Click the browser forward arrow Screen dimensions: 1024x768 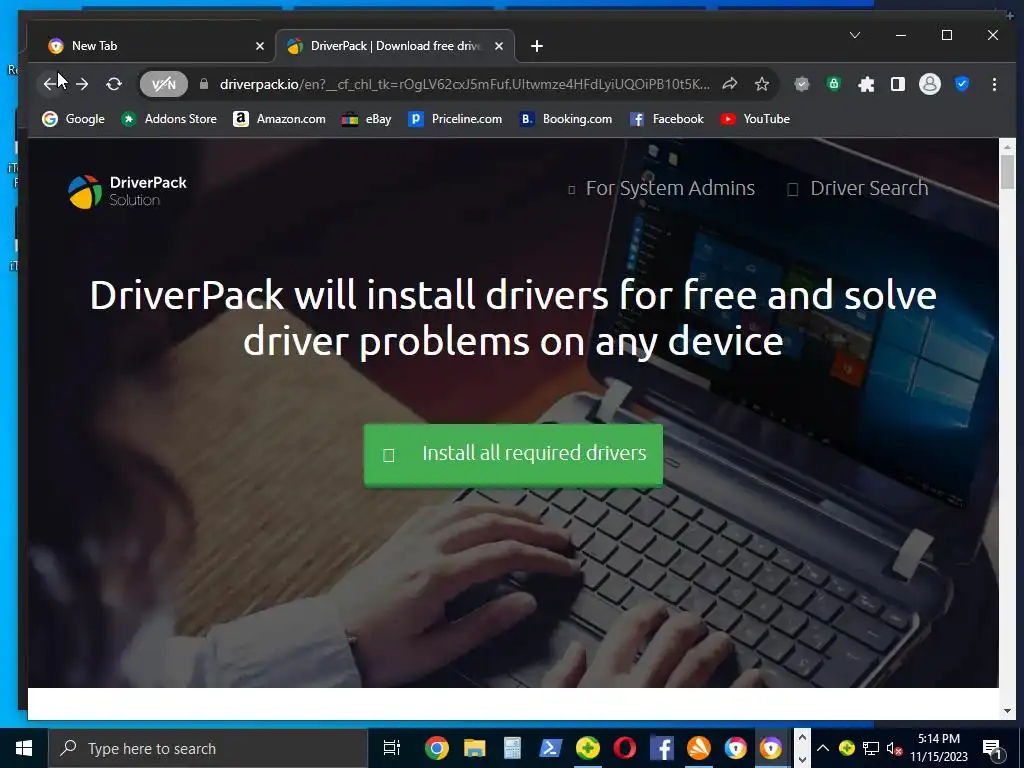tap(82, 84)
